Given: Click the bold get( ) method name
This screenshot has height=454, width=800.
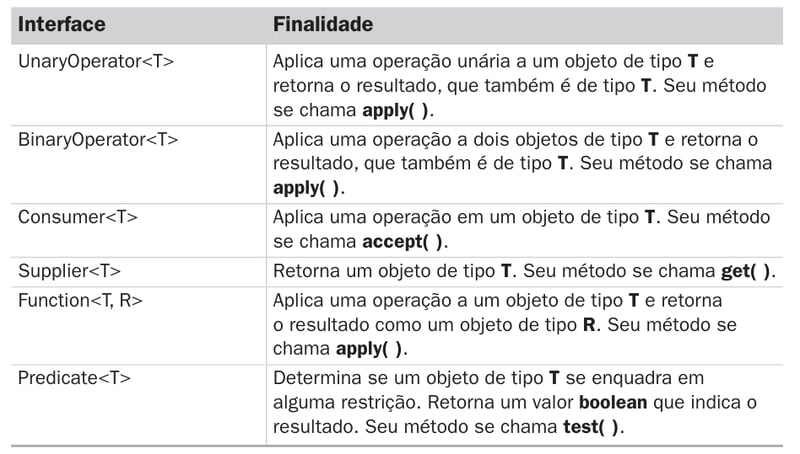Looking at the screenshot, I should 747,271.
